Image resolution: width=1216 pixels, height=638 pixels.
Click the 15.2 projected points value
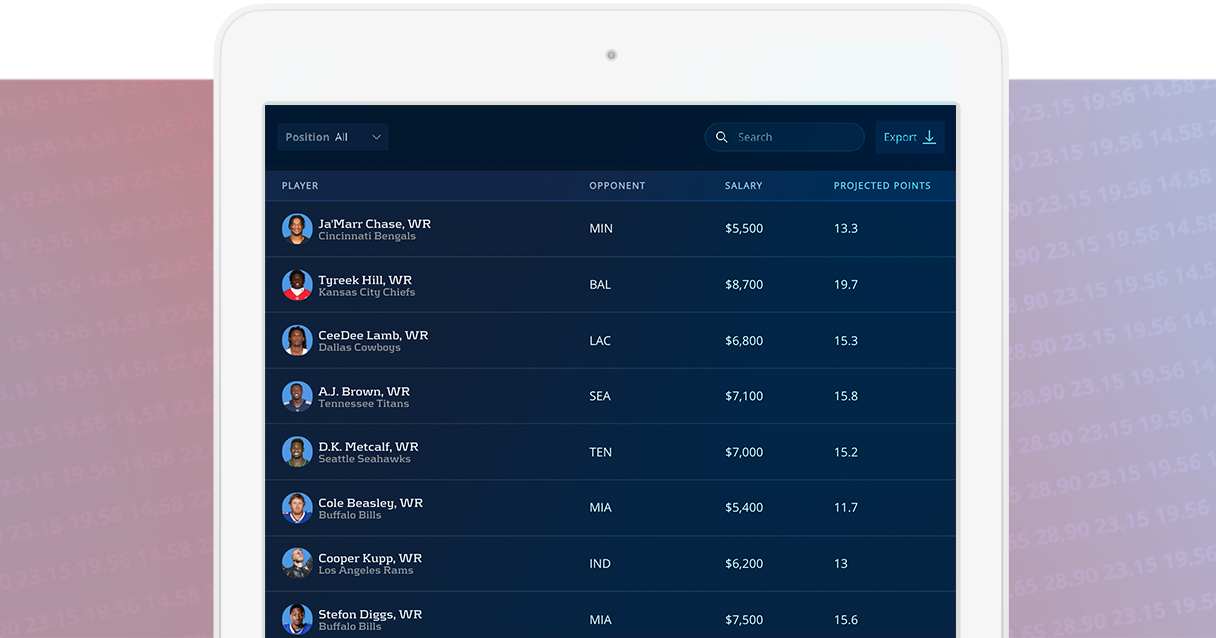[846, 452]
